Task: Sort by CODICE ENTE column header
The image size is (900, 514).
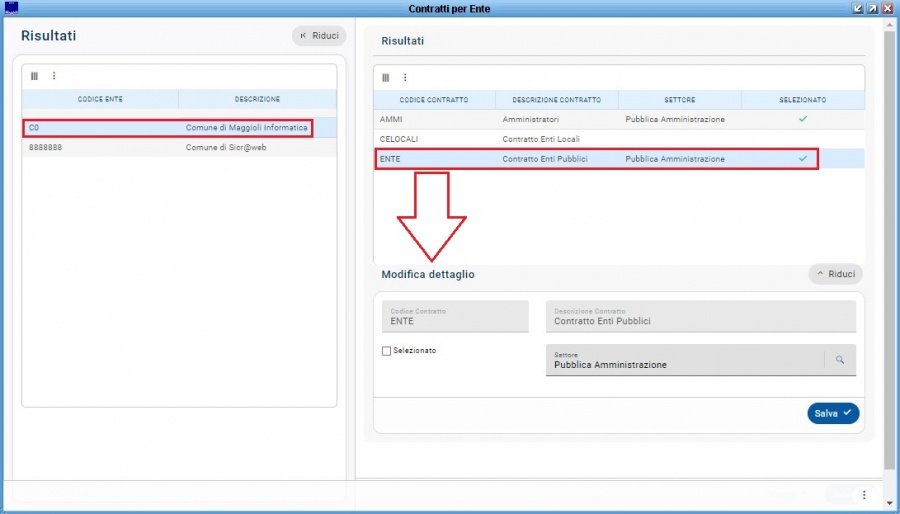Action: click(x=100, y=99)
